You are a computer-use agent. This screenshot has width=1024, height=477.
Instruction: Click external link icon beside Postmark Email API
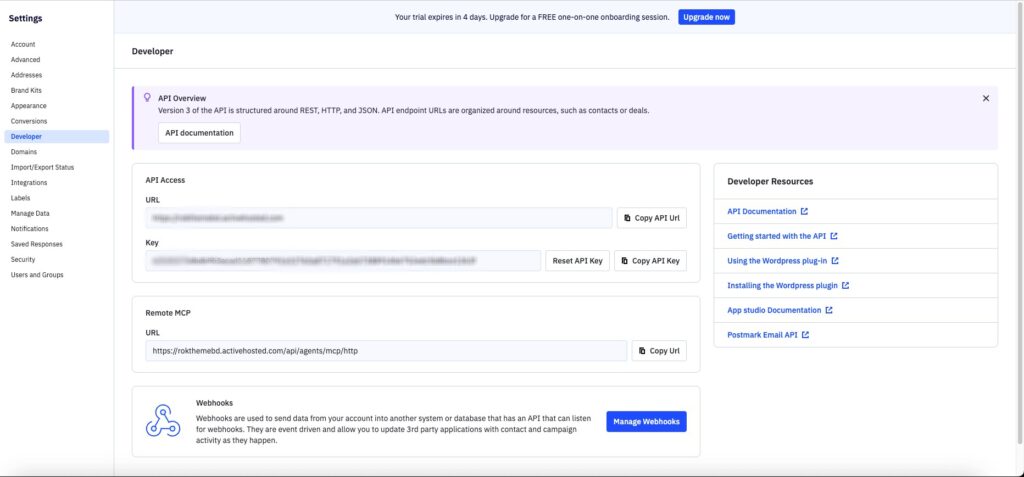coord(806,335)
